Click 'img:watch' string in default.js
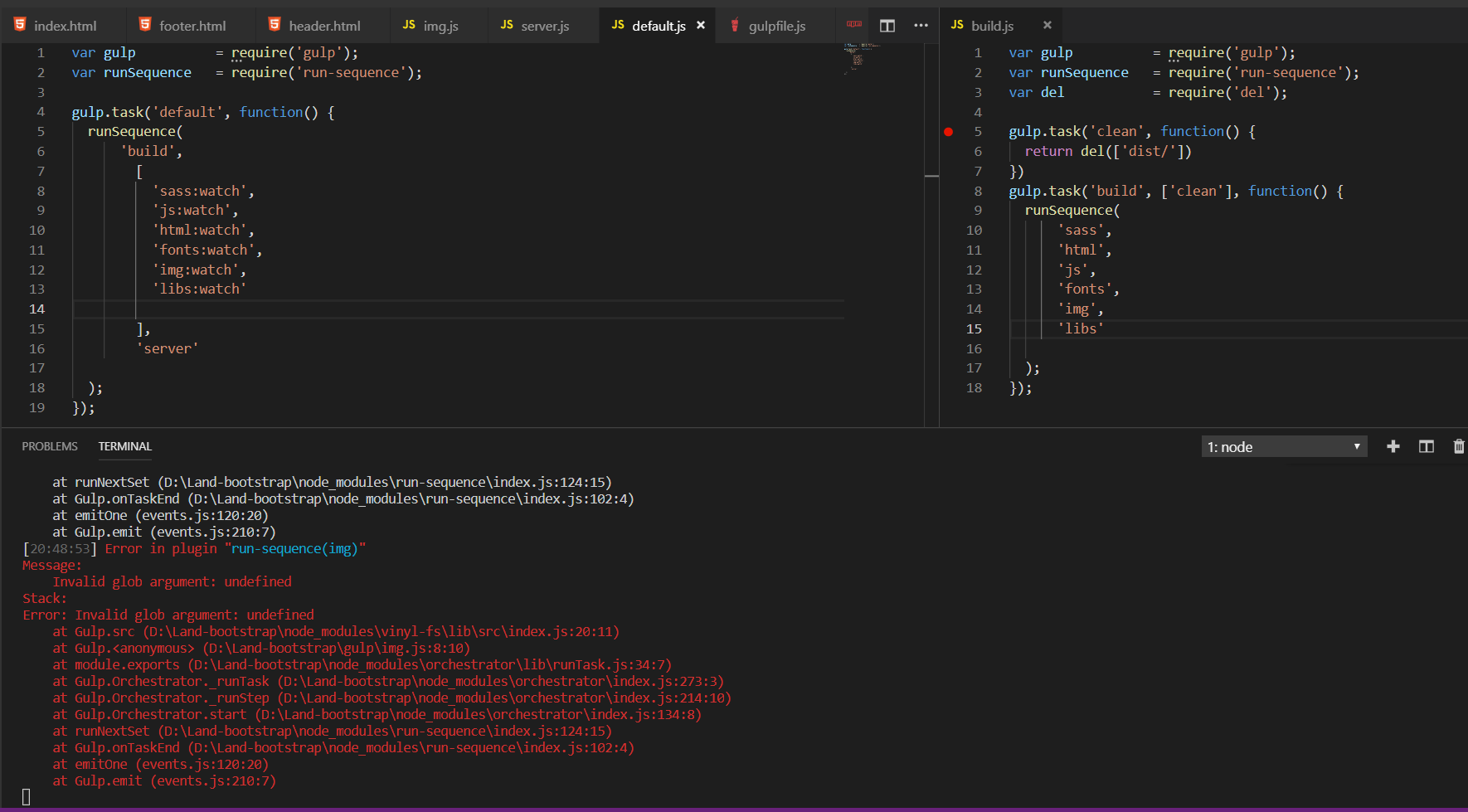This screenshot has height=812, width=1468. tap(196, 270)
